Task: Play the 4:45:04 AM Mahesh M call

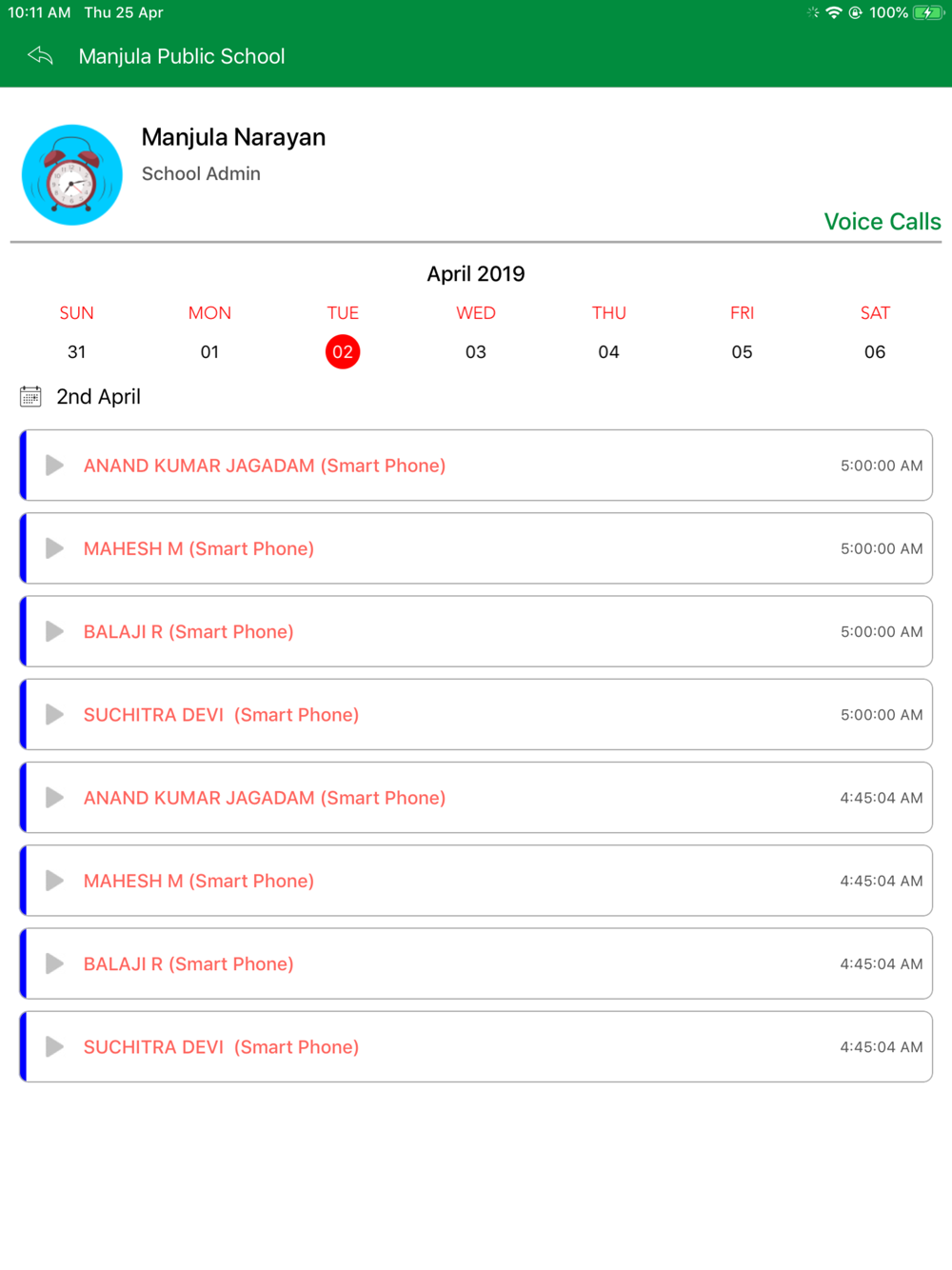Action: click(55, 881)
